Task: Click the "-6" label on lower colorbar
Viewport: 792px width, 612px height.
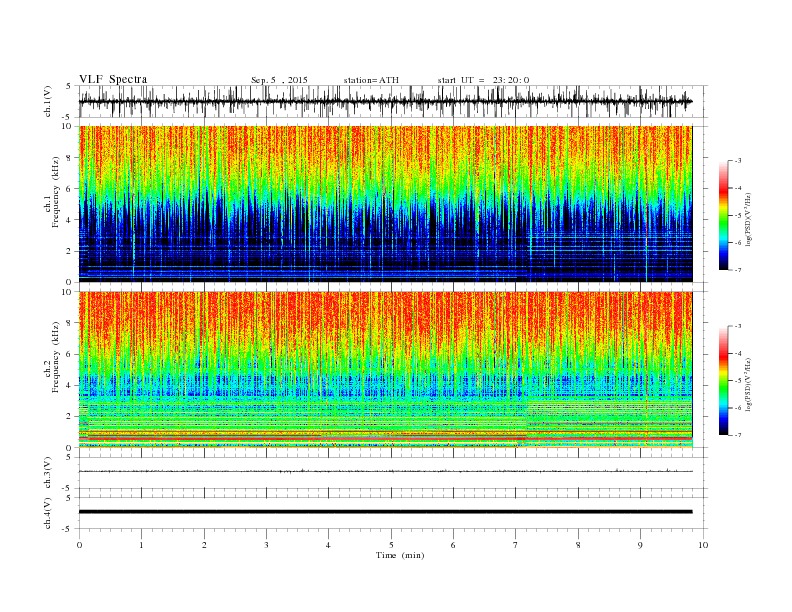Action: click(738, 408)
